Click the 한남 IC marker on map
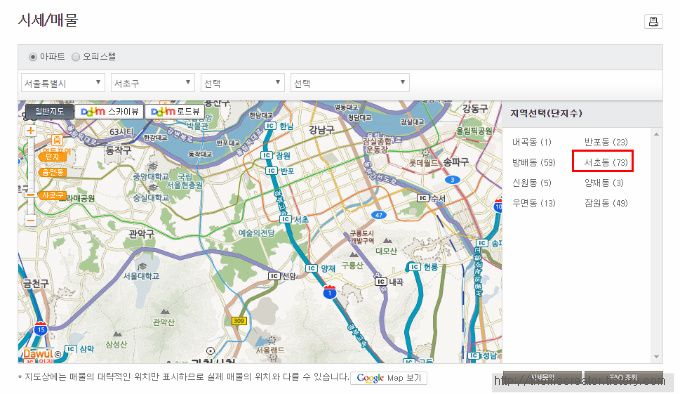 pos(279,126)
